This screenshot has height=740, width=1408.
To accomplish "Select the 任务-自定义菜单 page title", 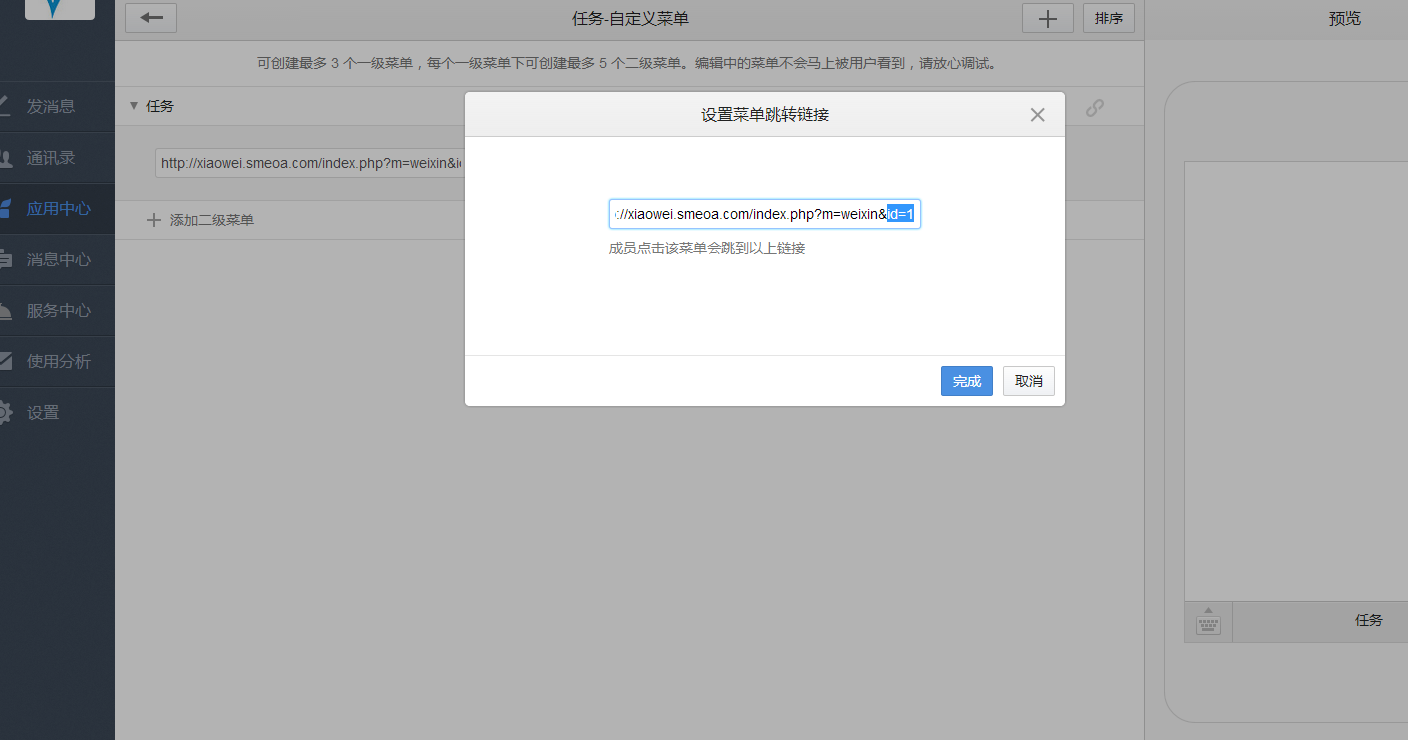I will (630, 18).
